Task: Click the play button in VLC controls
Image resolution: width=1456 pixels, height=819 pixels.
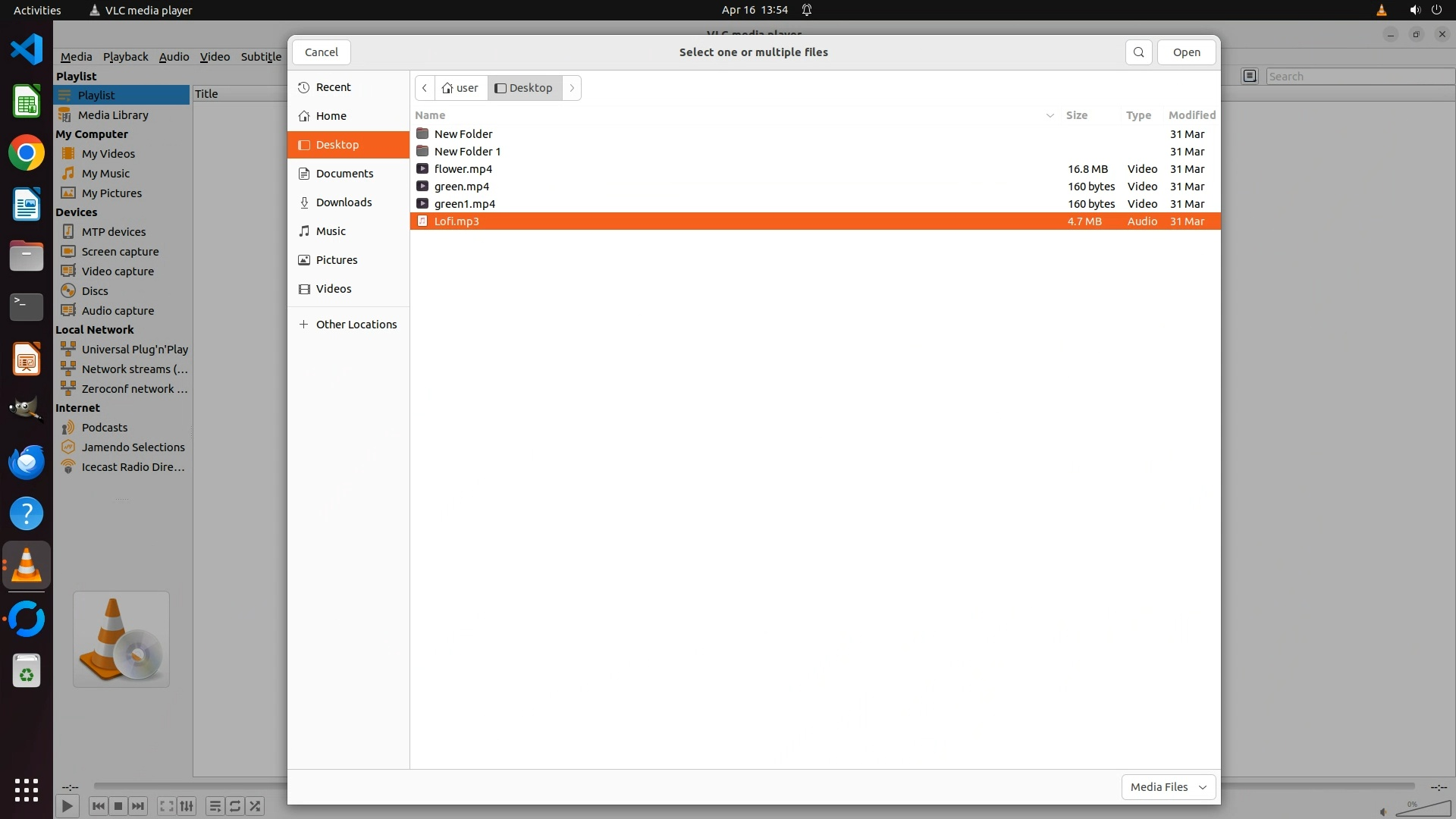Action: click(67, 806)
